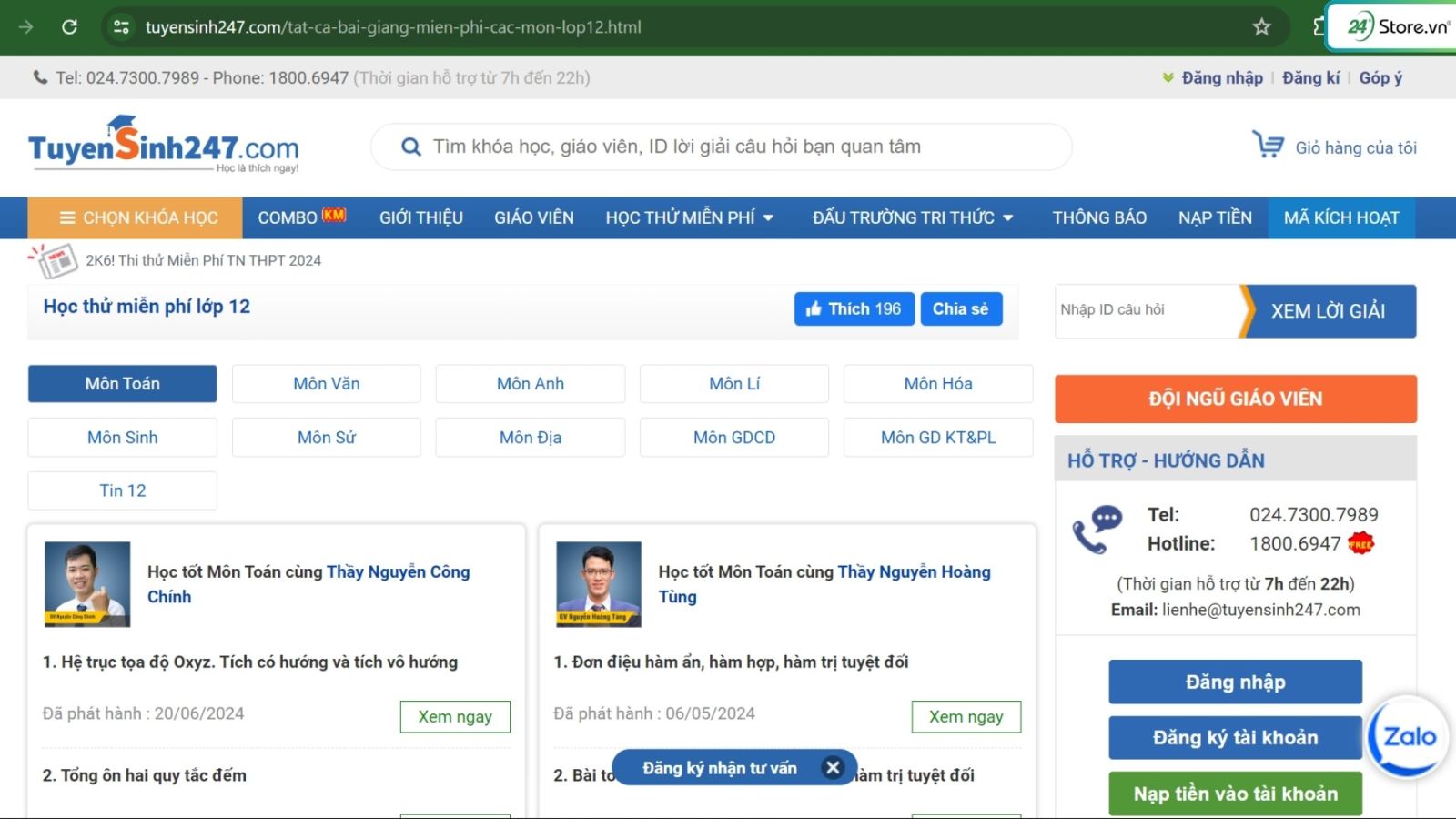Open the COMBO menu item

click(x=302, y=217)
